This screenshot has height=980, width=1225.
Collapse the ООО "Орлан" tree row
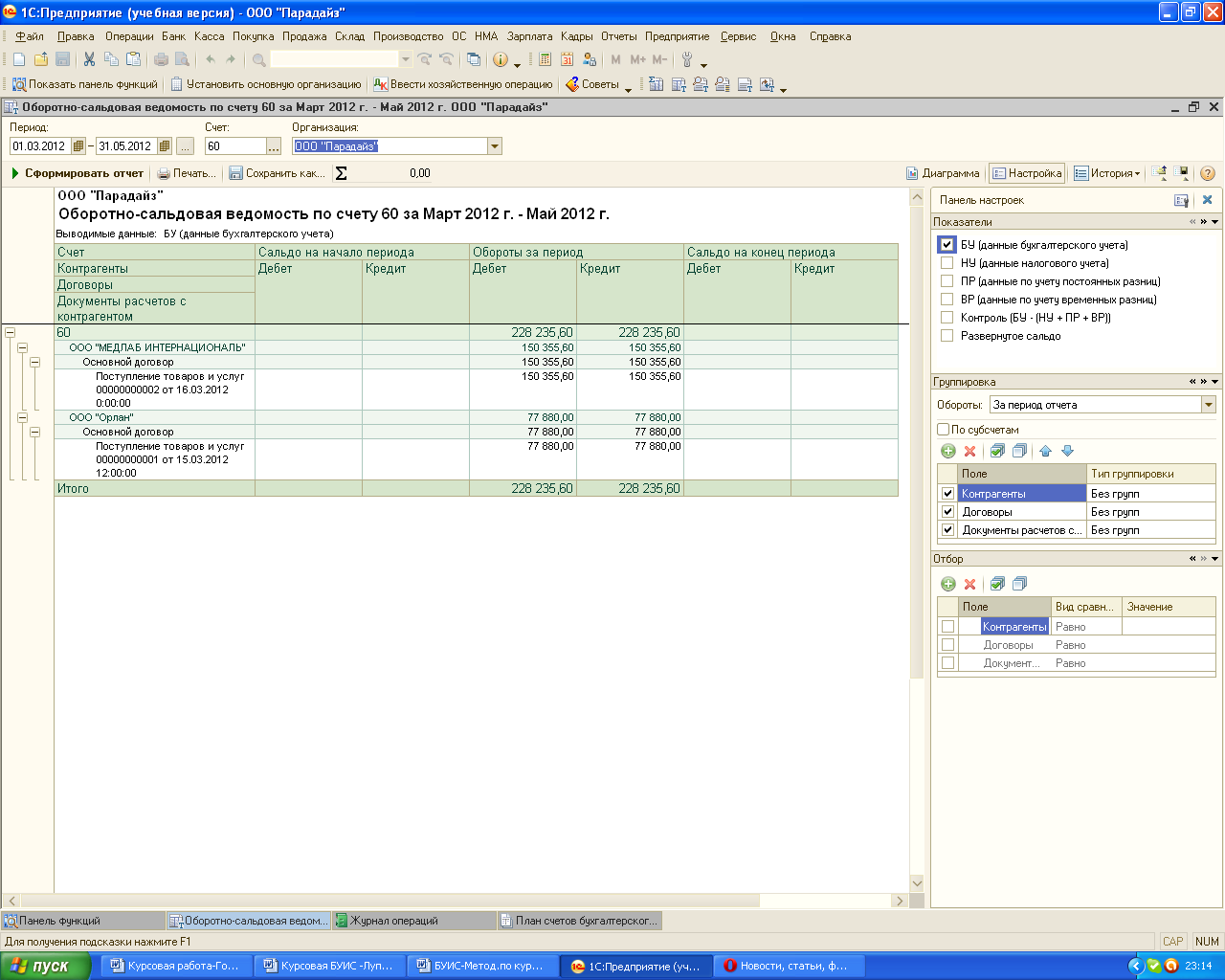(x=22, y=417)
